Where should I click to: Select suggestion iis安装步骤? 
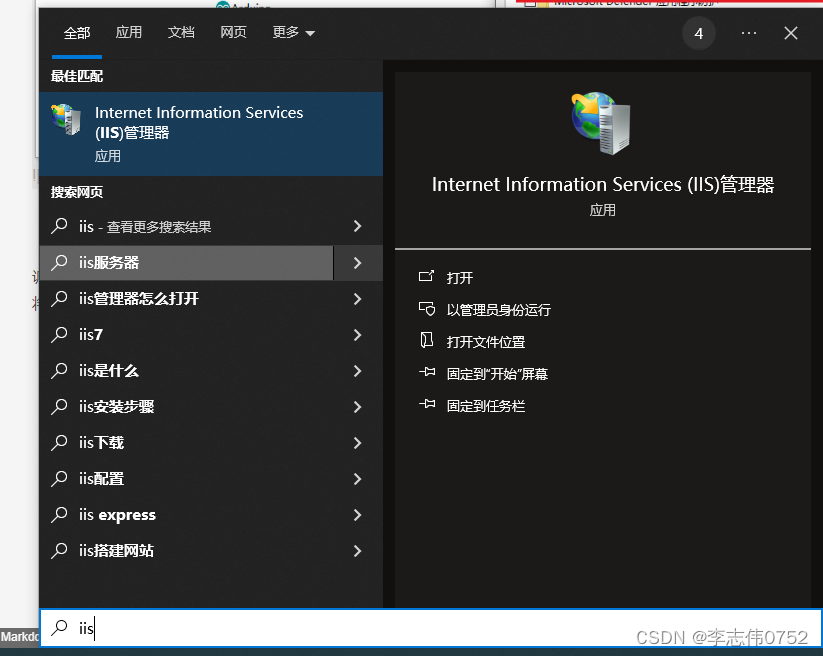186,407
